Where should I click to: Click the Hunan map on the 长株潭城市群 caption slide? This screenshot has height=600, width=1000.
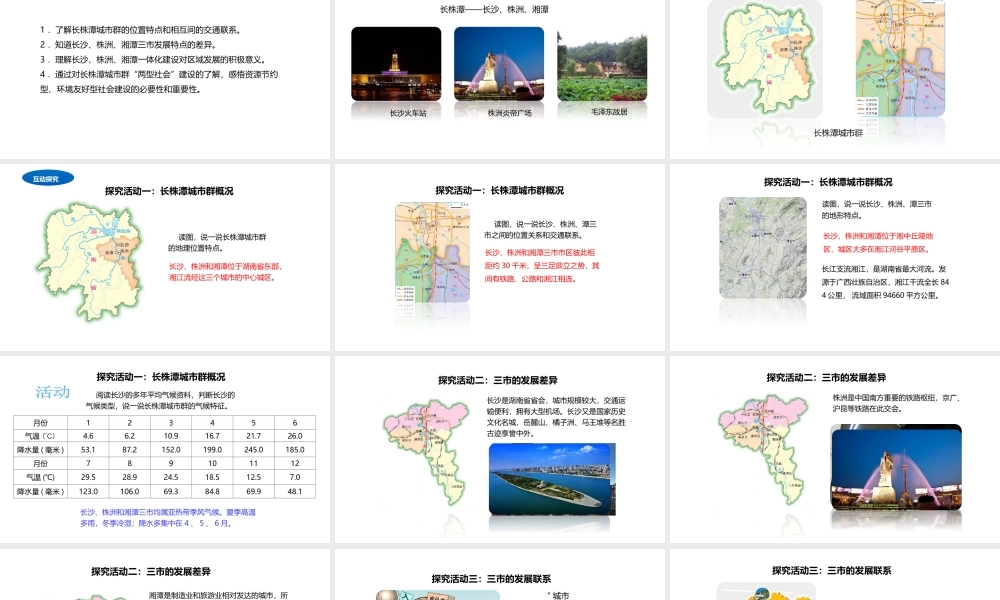pos(764,59)
